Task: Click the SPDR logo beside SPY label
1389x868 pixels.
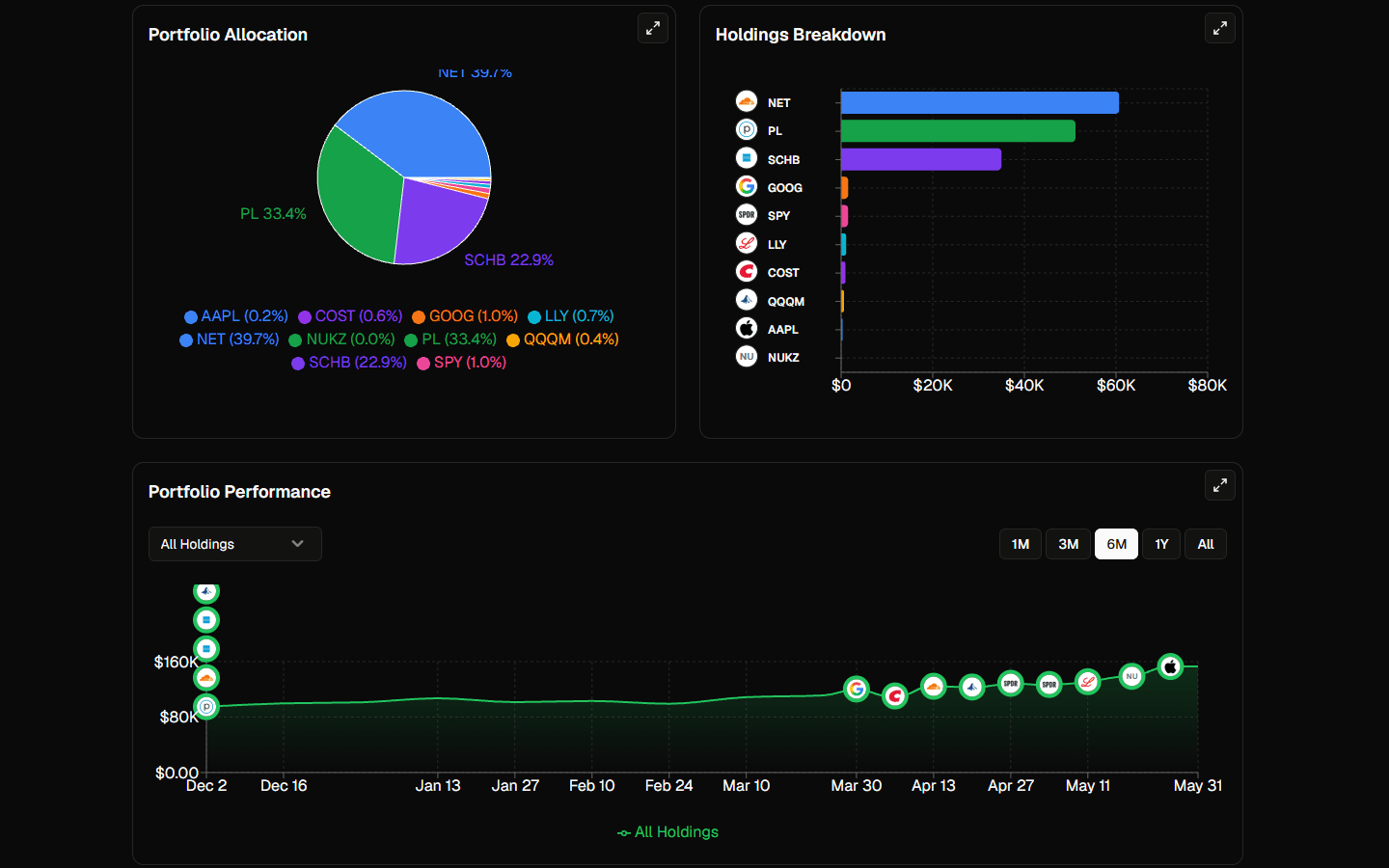Action: (x=747, y=214)
